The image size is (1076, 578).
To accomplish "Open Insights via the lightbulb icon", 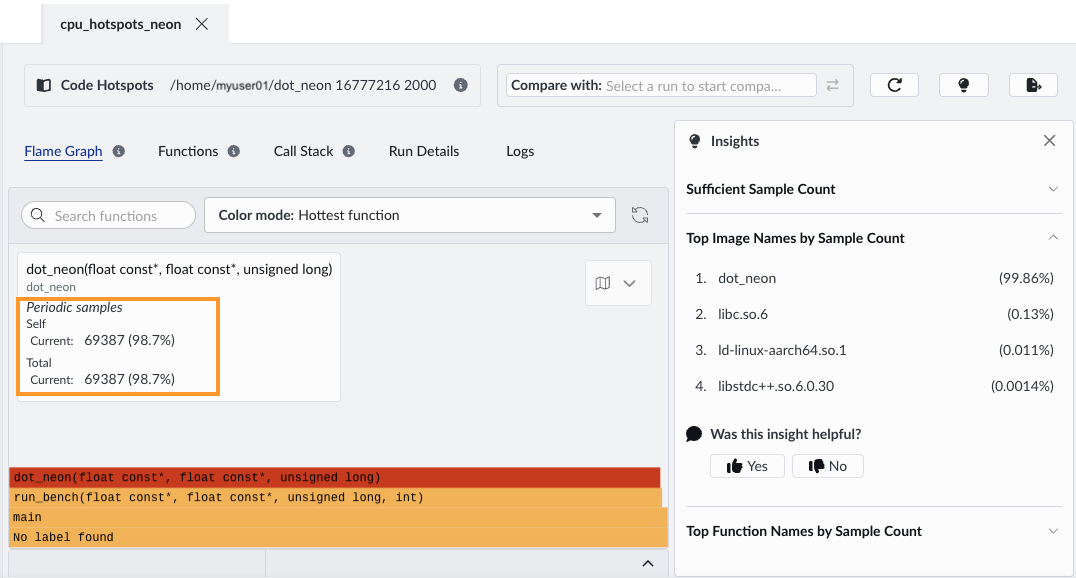I will coord(963,85).
